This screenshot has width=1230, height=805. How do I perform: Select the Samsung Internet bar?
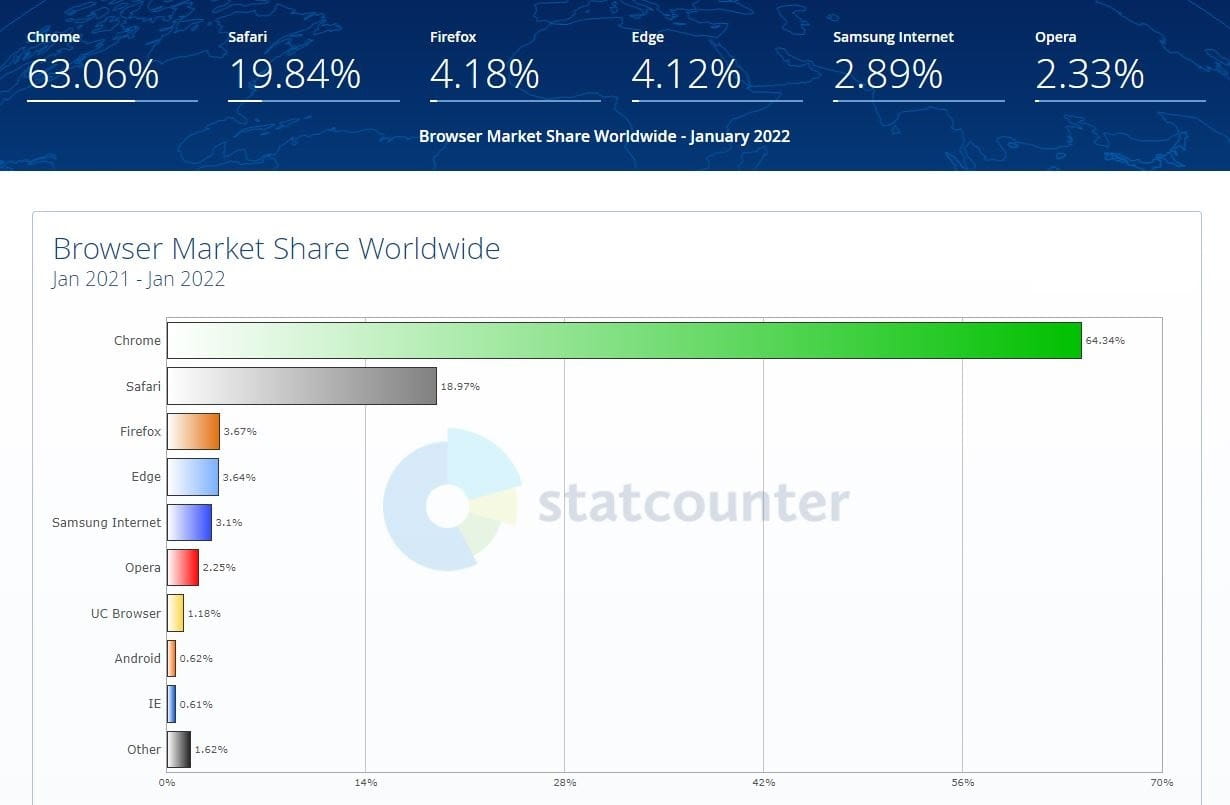tap(188, 522)
